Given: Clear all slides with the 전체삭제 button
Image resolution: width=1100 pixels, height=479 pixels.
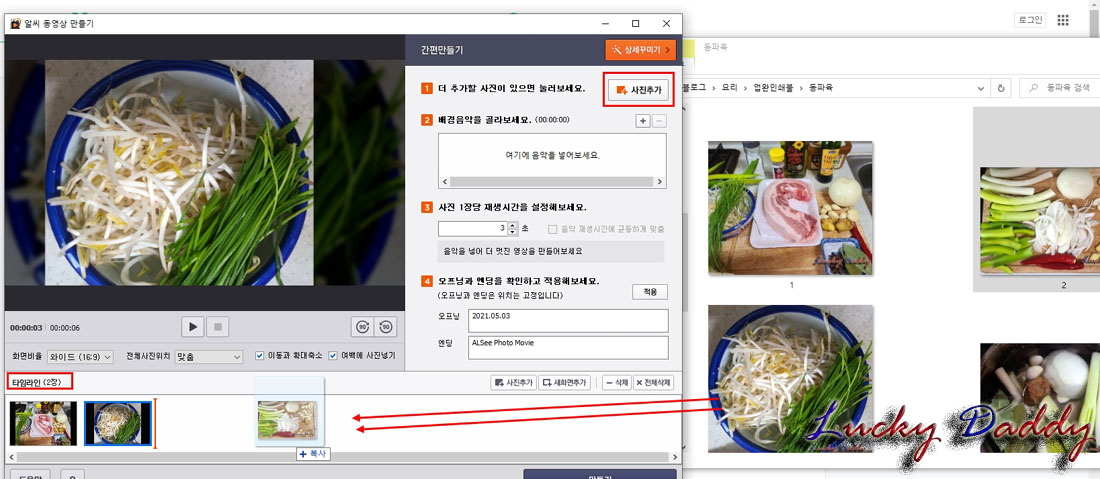Looking at the screenshot, I should [x=653, y=383].
